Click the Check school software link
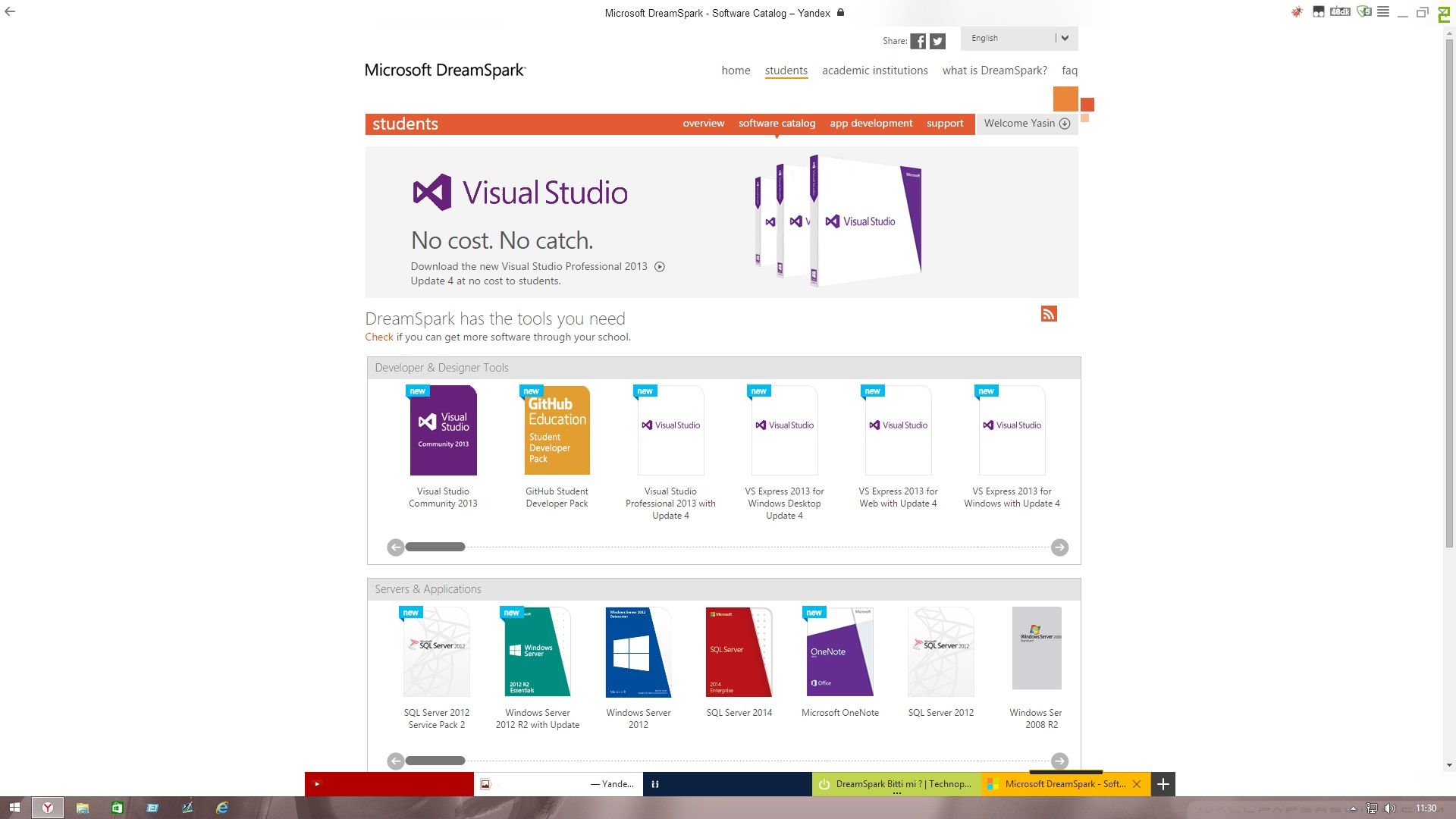Viewport: 1456px width, 819px height. (x=378, y=337)
